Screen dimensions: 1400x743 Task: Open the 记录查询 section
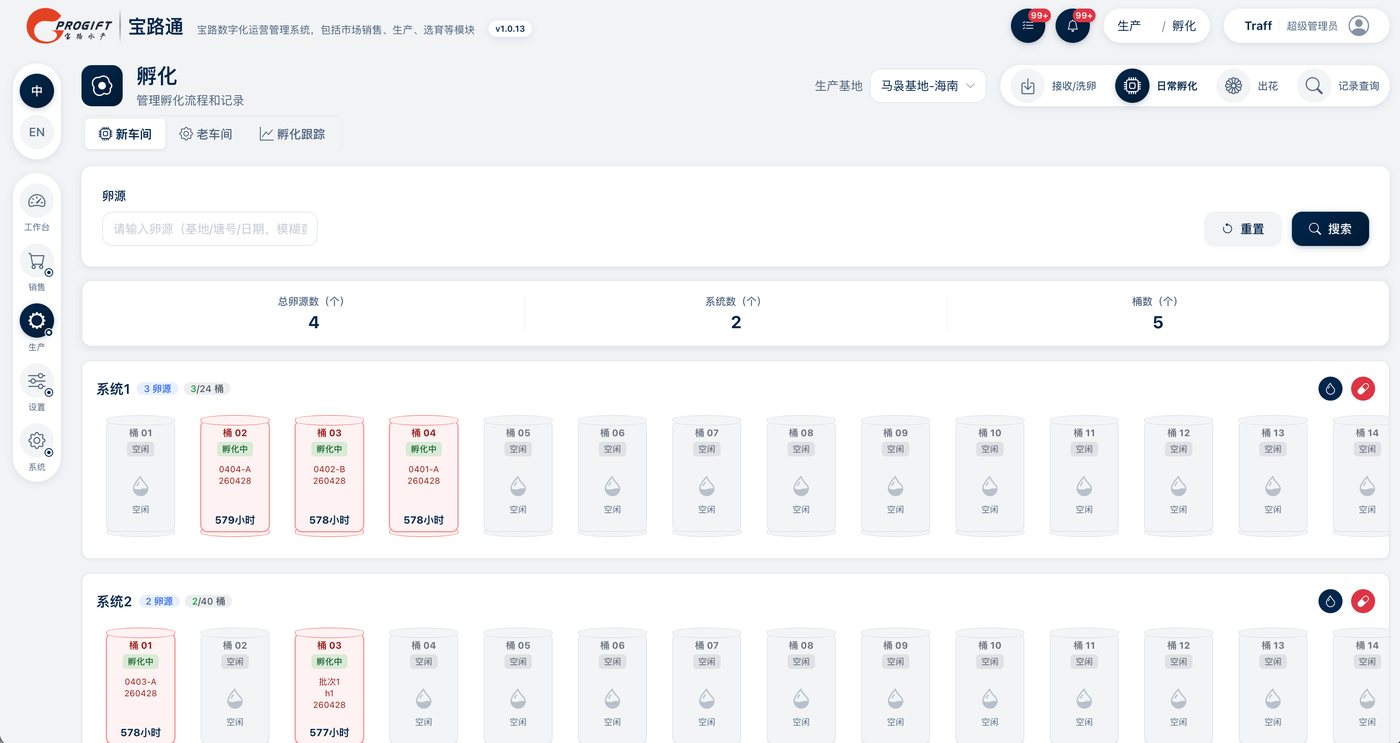point(1343,86)
